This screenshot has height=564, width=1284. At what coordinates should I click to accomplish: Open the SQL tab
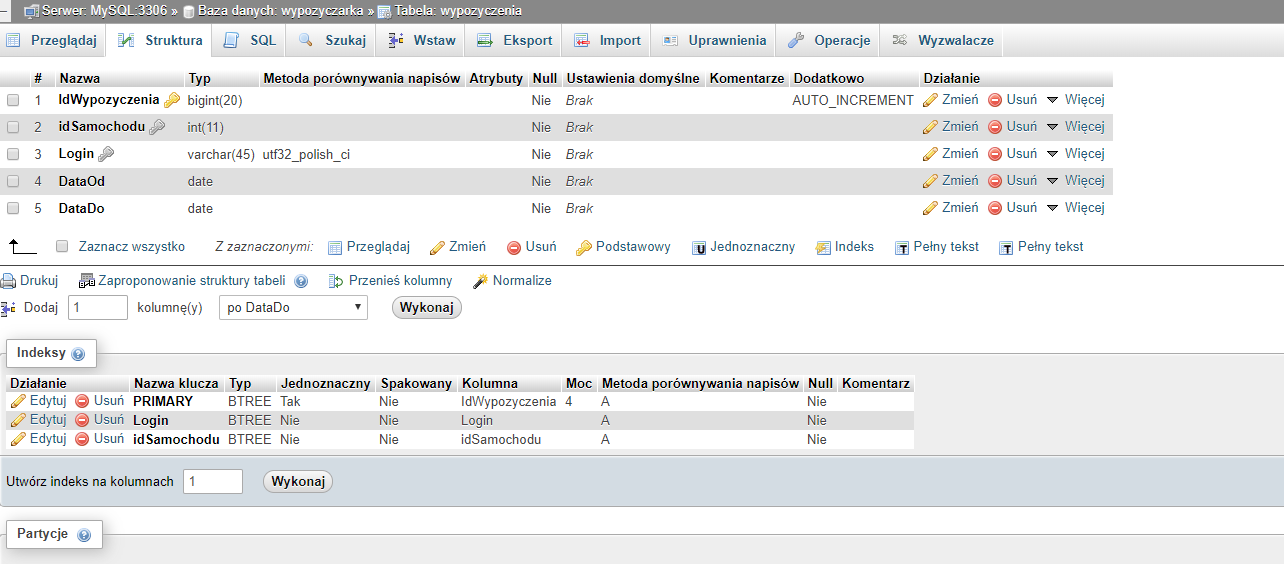pyautogui.click(x=251, y=41)
